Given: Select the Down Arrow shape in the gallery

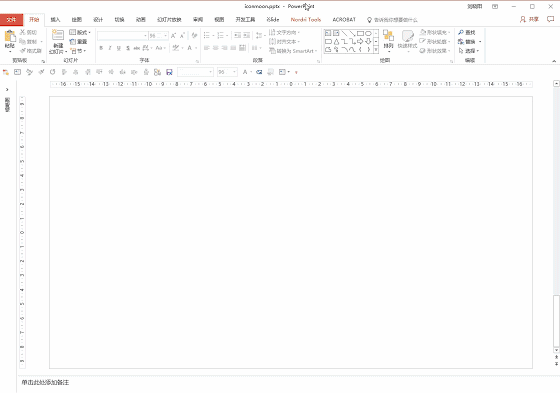Looking at the screenshot, I should tap(368, 41).
